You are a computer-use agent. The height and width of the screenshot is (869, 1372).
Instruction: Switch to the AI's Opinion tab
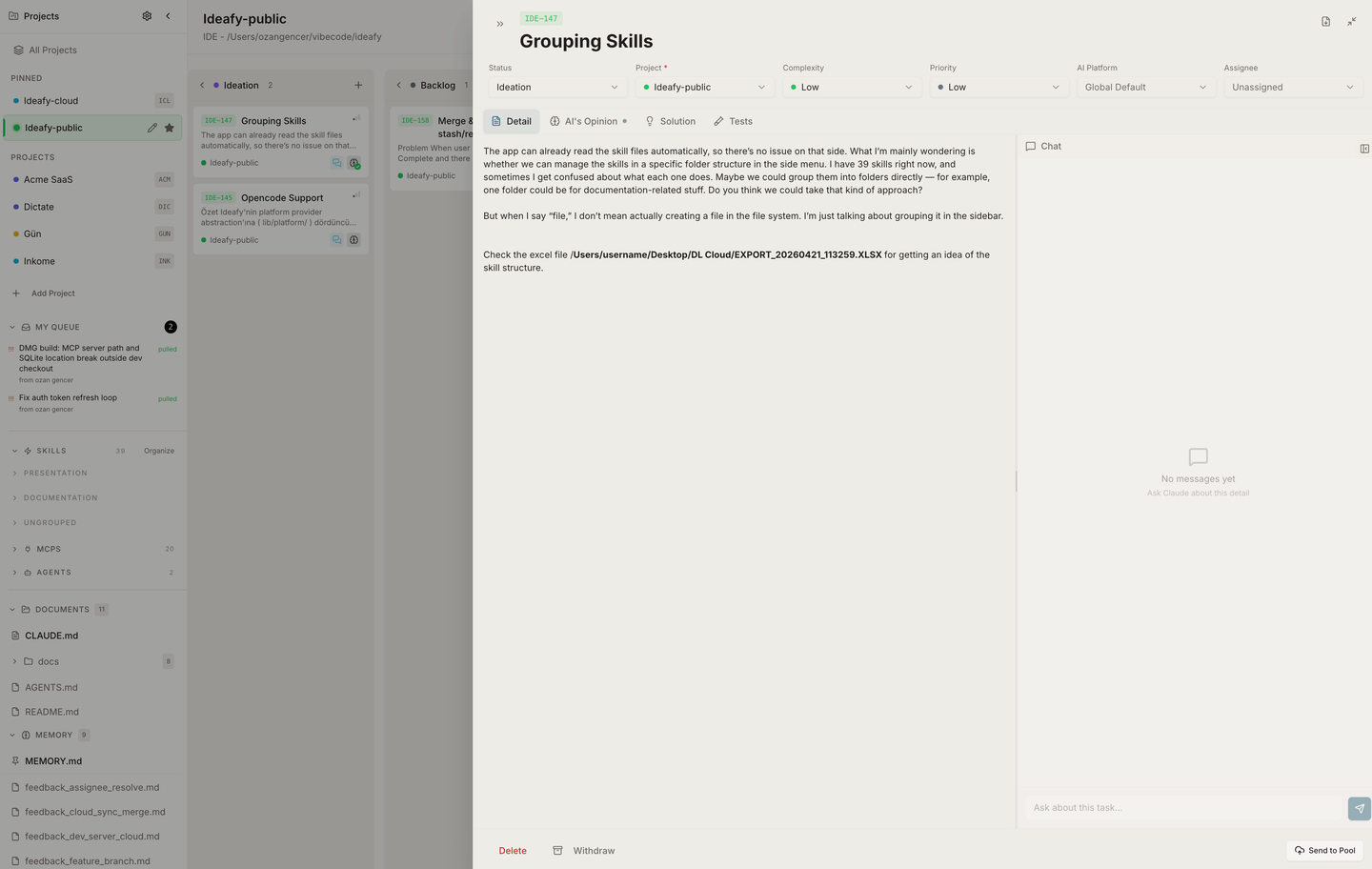[x=589, y=121]
